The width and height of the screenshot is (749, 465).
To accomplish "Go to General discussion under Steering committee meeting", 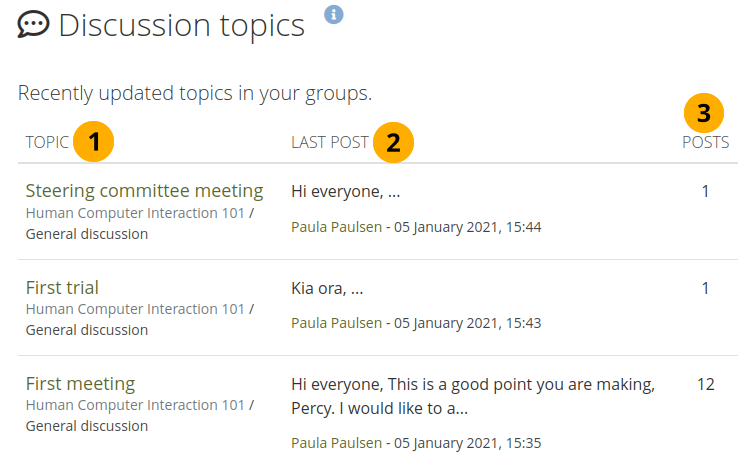I will [87, 234].
